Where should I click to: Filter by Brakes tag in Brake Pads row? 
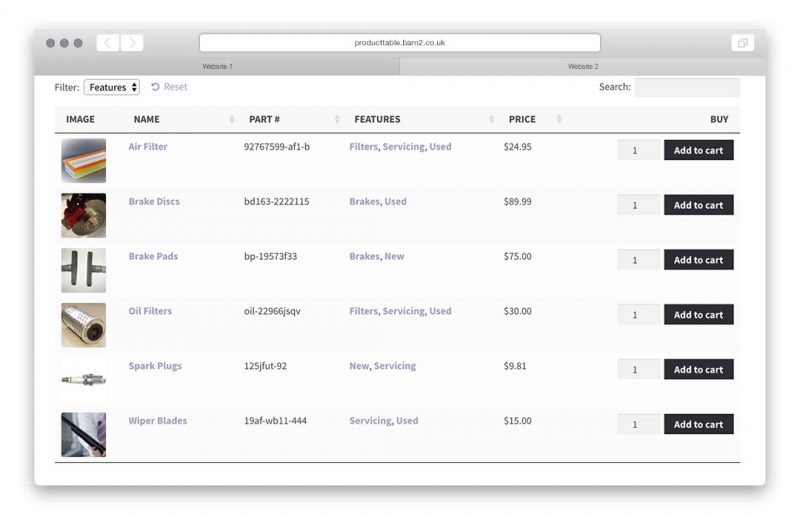coord(364,256)
